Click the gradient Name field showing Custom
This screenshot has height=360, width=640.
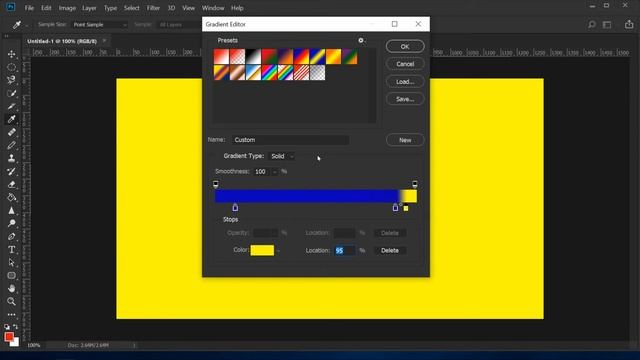coord(291,140)
